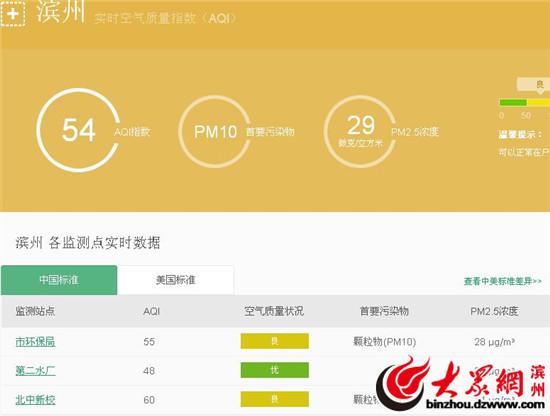Click the PM10 首要污染物 circle

tap(215, 132)
